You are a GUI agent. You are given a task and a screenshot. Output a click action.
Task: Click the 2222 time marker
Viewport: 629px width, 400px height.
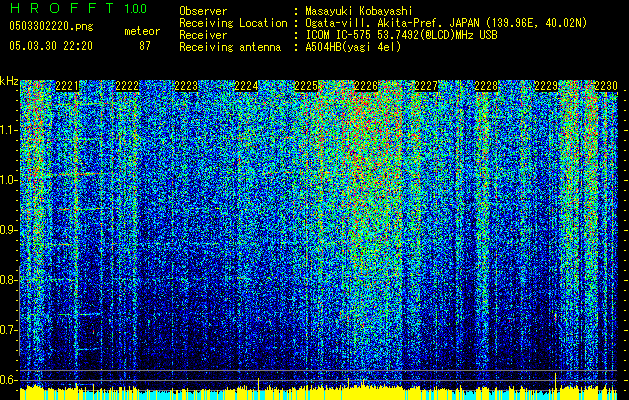pos(127,86)
